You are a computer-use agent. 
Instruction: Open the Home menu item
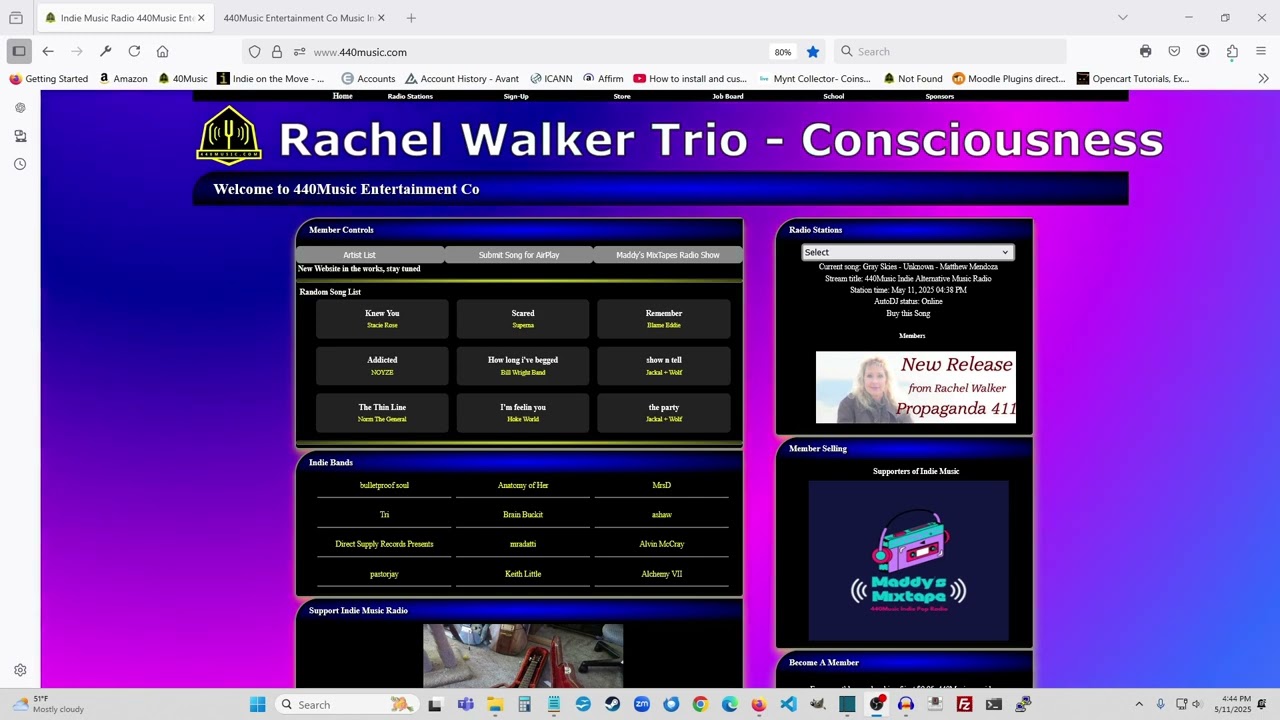coord(342,96)
